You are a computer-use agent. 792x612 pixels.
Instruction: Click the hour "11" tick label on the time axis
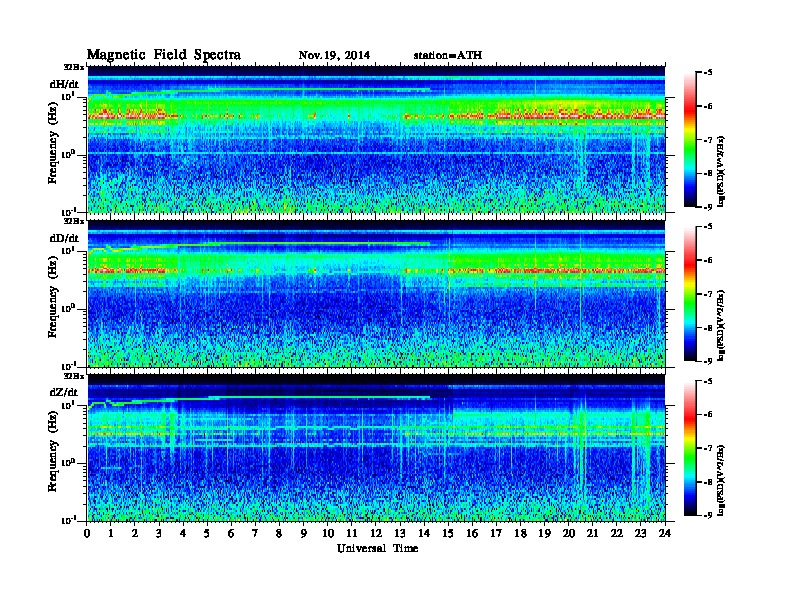pyautogui.click(x=352, y=533)
